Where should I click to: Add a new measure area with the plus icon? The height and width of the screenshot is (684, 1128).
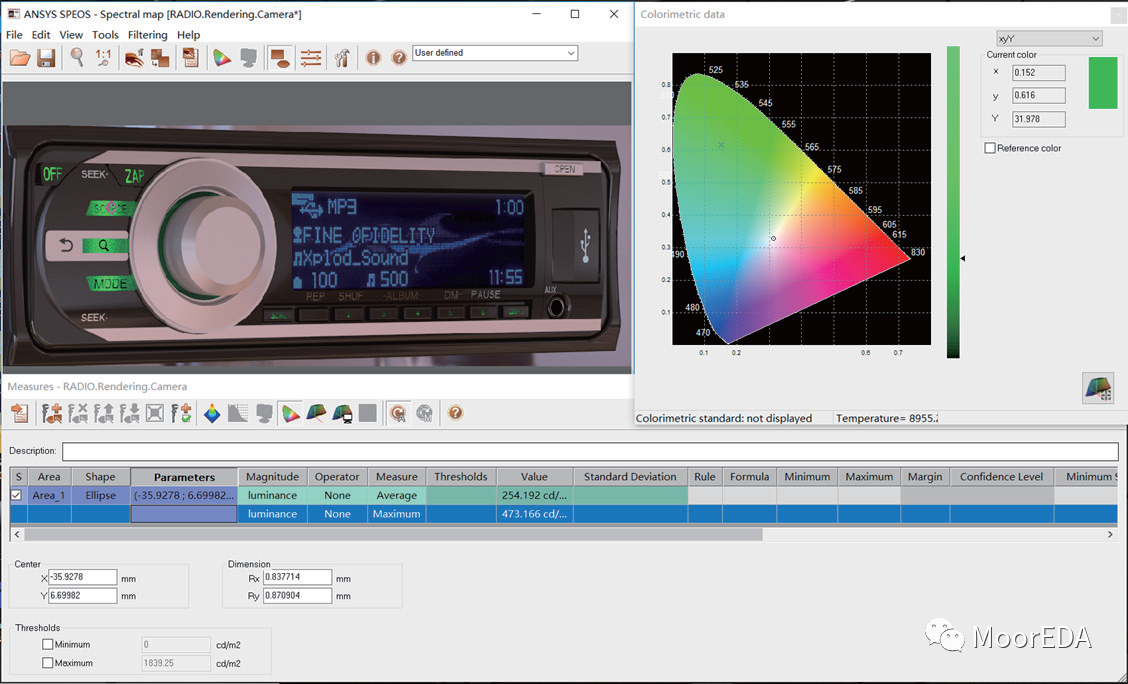[x=52, y=413]
